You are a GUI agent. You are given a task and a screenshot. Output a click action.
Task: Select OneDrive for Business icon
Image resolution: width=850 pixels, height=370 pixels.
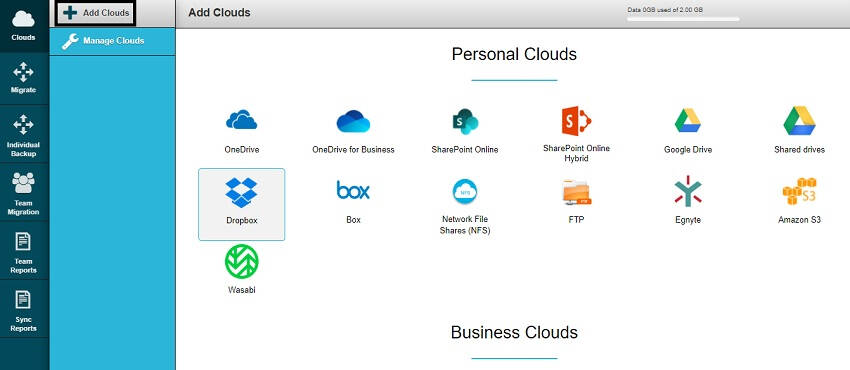353,121
